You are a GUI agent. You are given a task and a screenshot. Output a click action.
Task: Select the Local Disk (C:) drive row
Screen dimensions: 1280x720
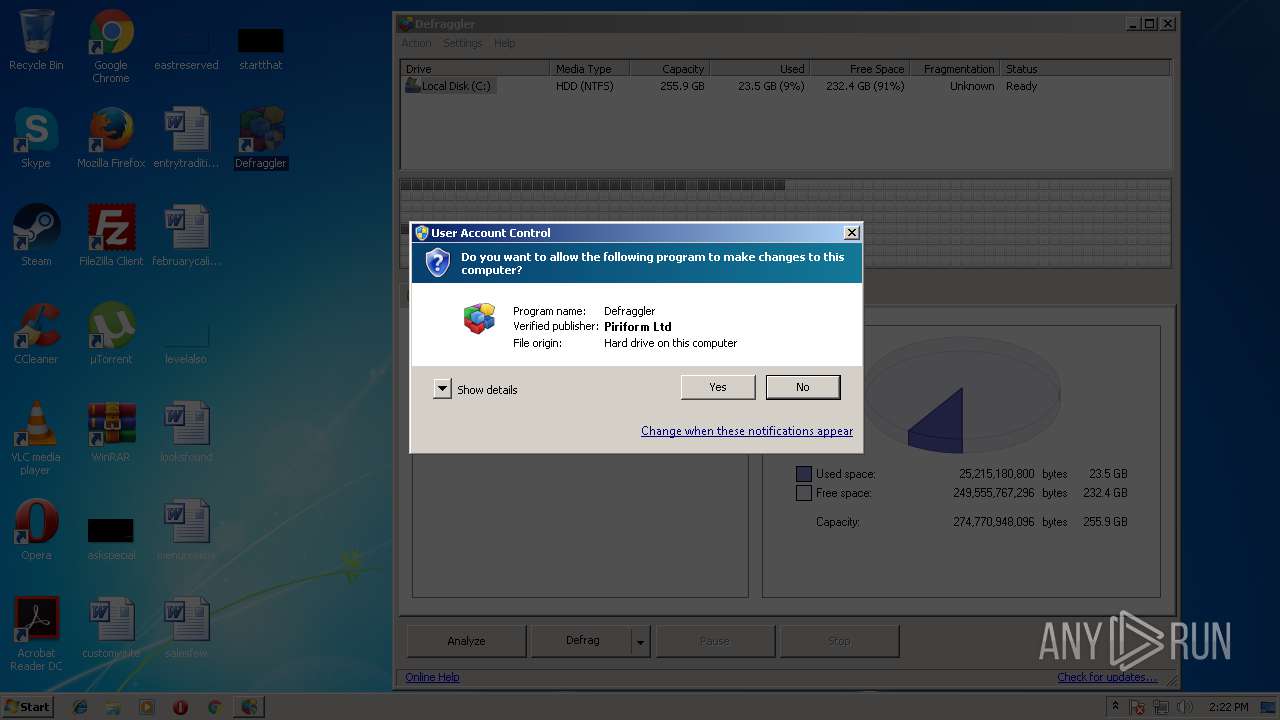(x=785, y=86)
